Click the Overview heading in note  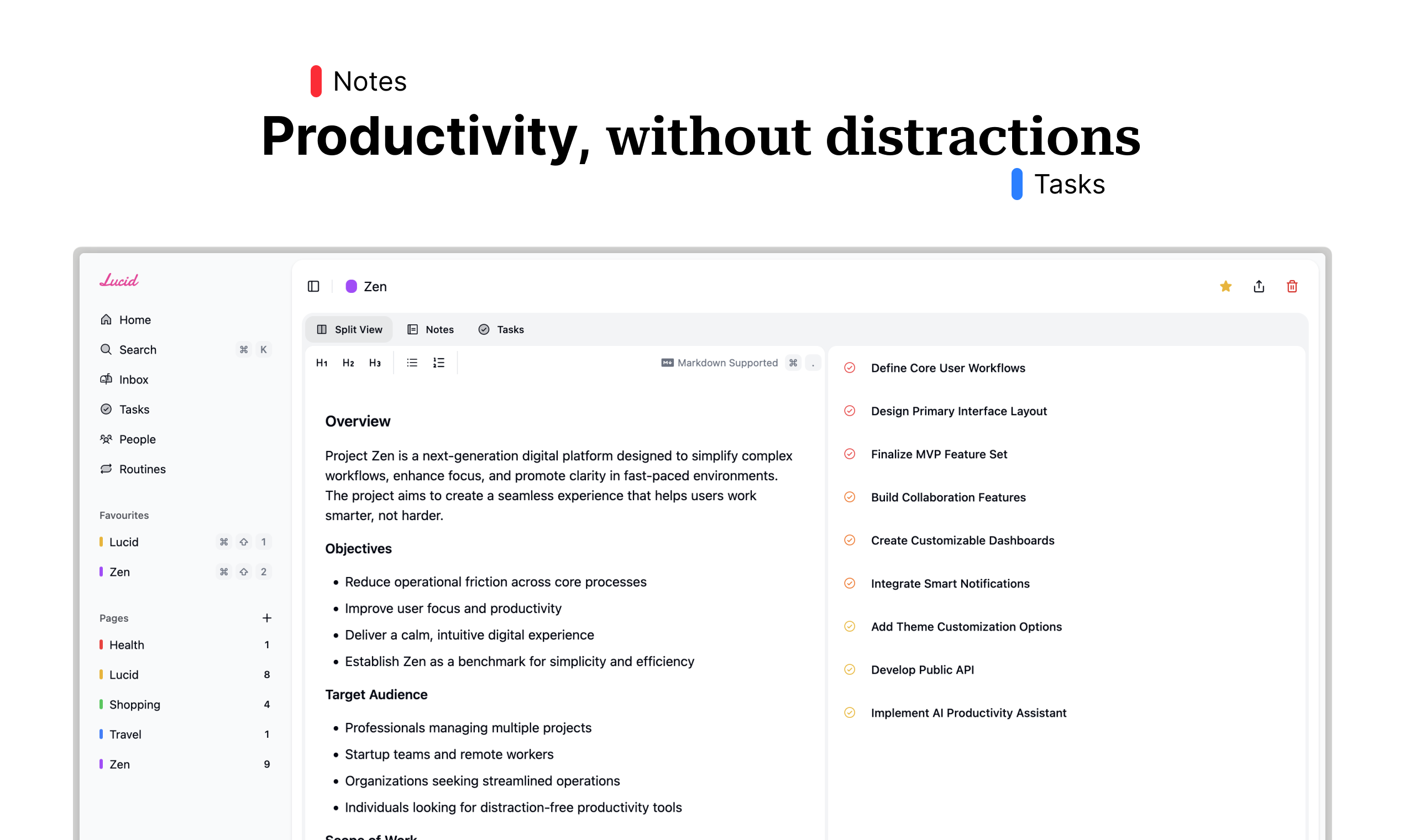coord(358,421)
